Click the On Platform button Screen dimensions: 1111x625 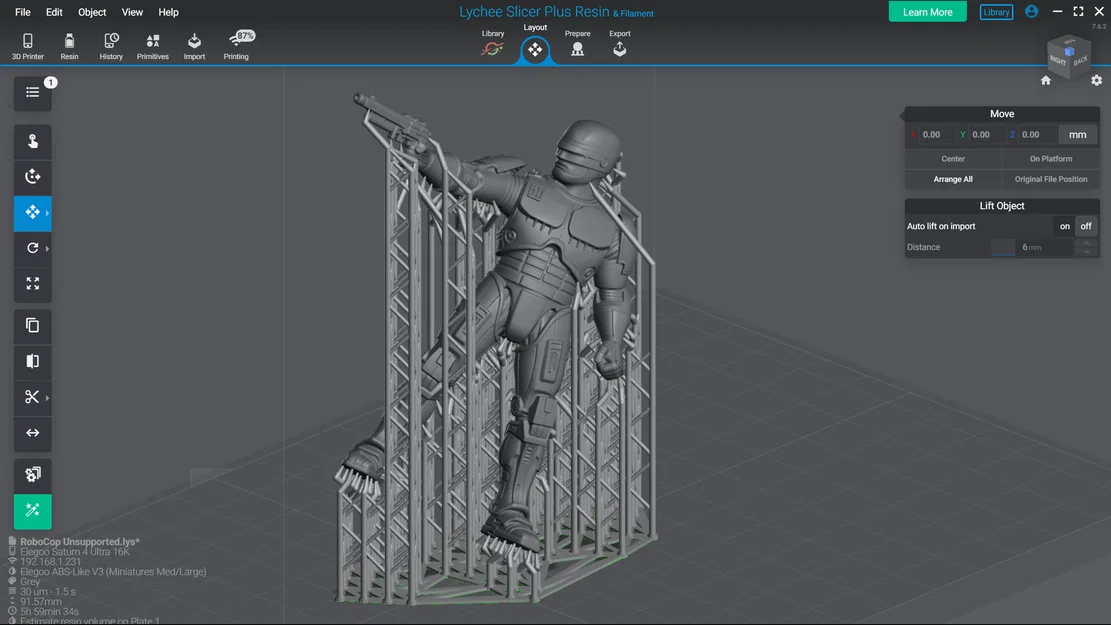pos(1051,159)
